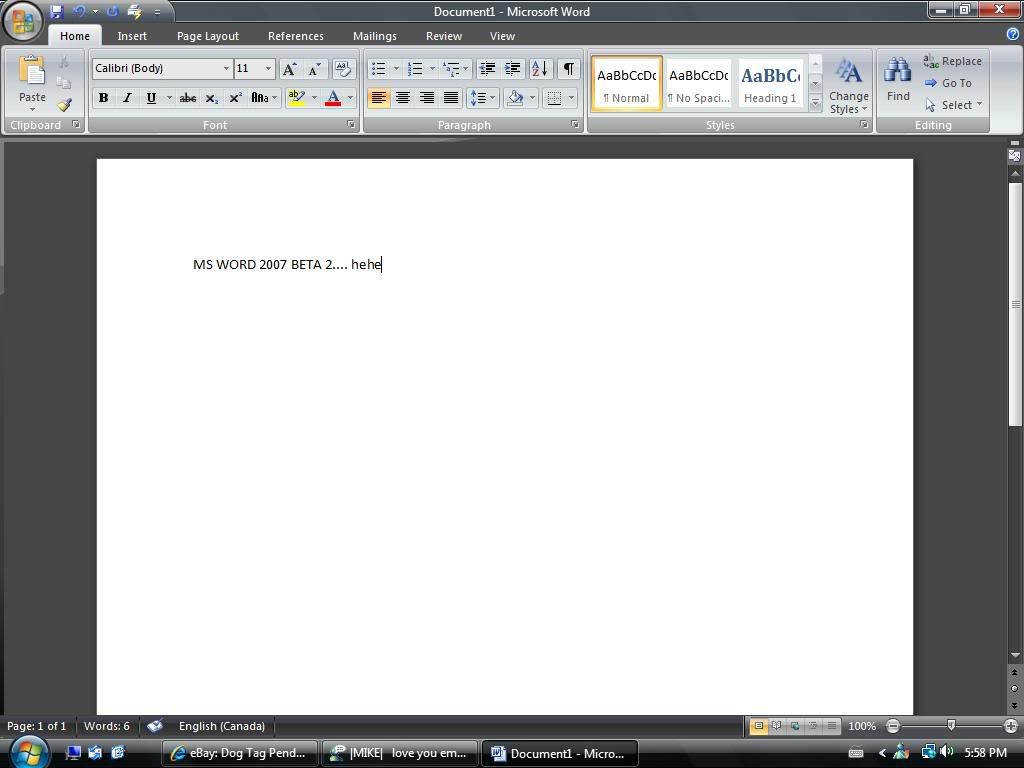Open the Line Spacing dropdown
The width and height of the screenshot is (1024, 768).
tap(483, 98)
